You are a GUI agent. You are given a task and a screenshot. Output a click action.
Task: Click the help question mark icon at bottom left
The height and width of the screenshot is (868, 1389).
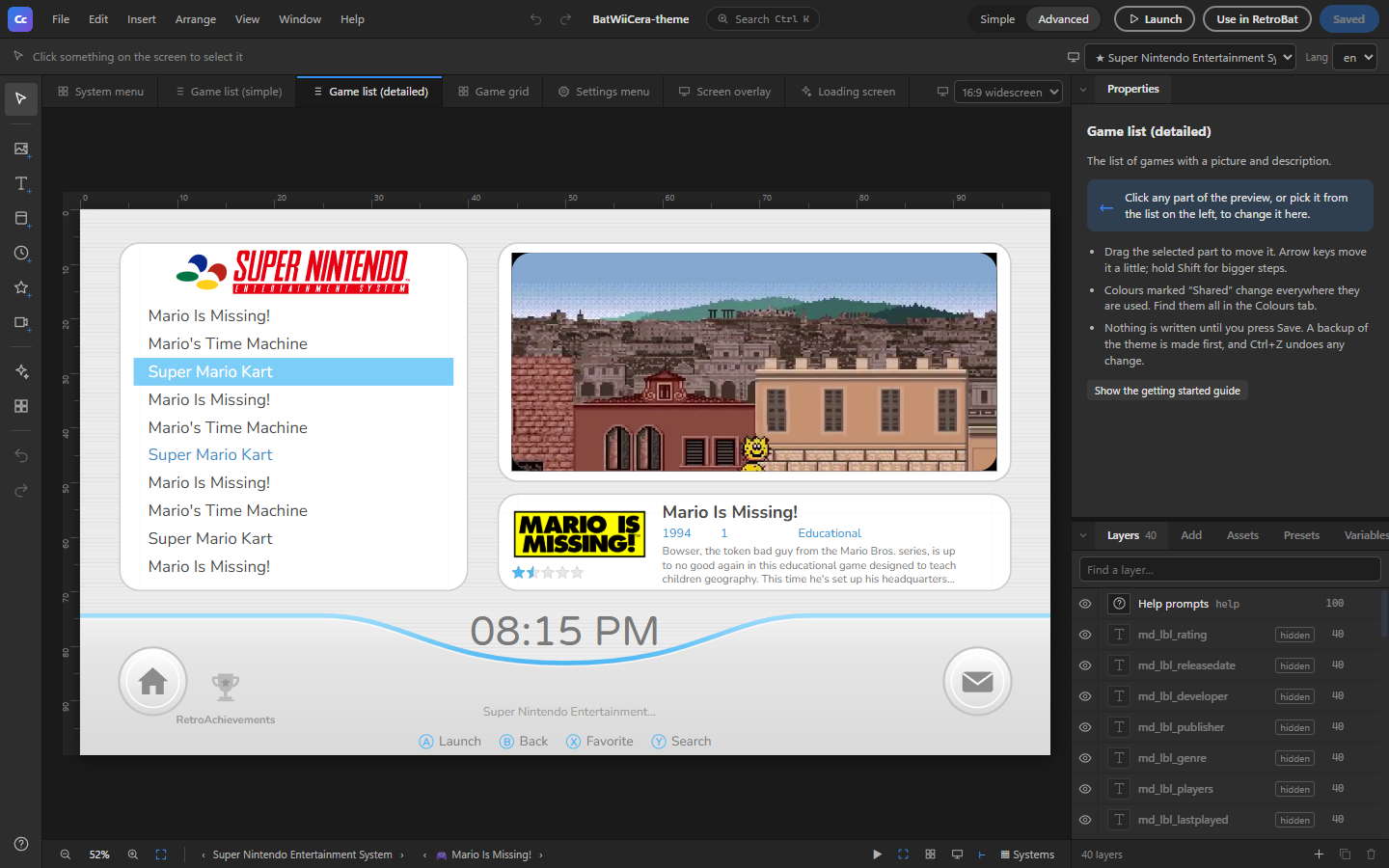(21, 844)
